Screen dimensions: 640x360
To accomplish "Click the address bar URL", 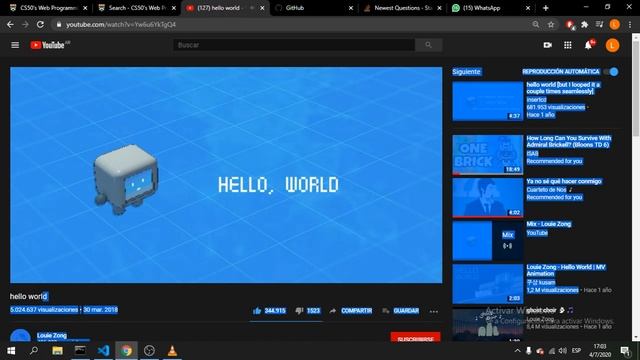I will pyautogui.click(x=121, y=24).
